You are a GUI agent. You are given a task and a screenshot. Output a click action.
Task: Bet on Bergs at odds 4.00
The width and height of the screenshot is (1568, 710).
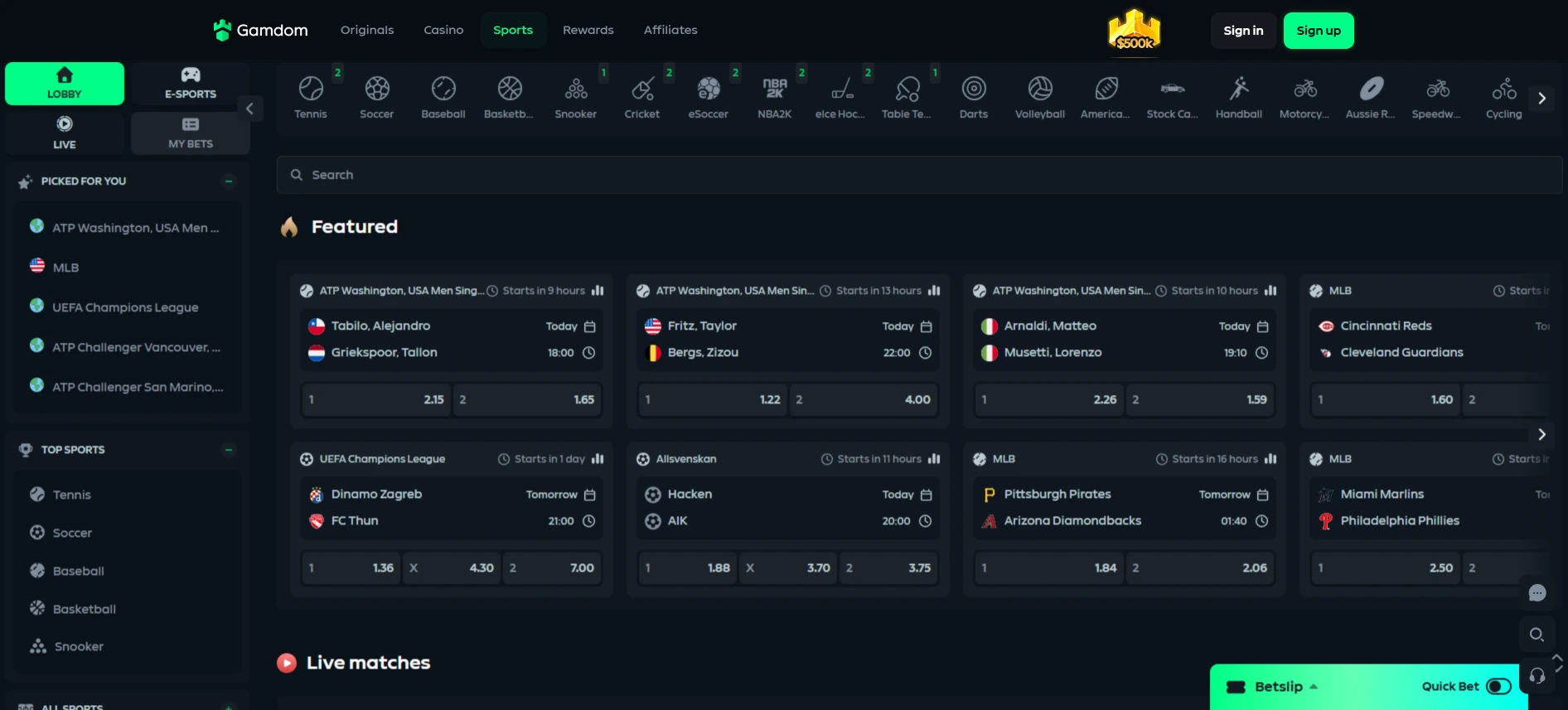pos(863,399)
